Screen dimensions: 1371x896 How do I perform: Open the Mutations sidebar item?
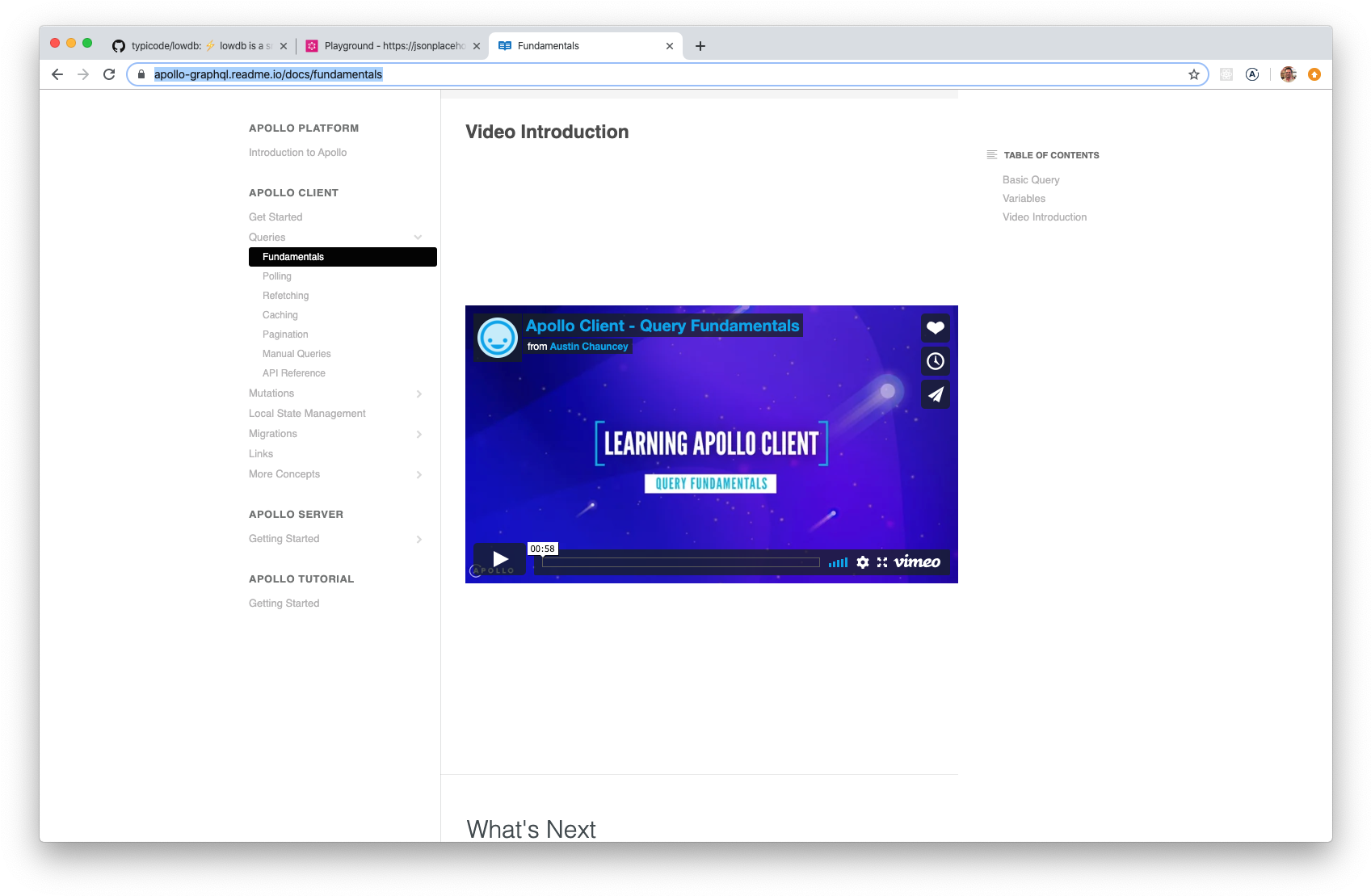(271, 393)
